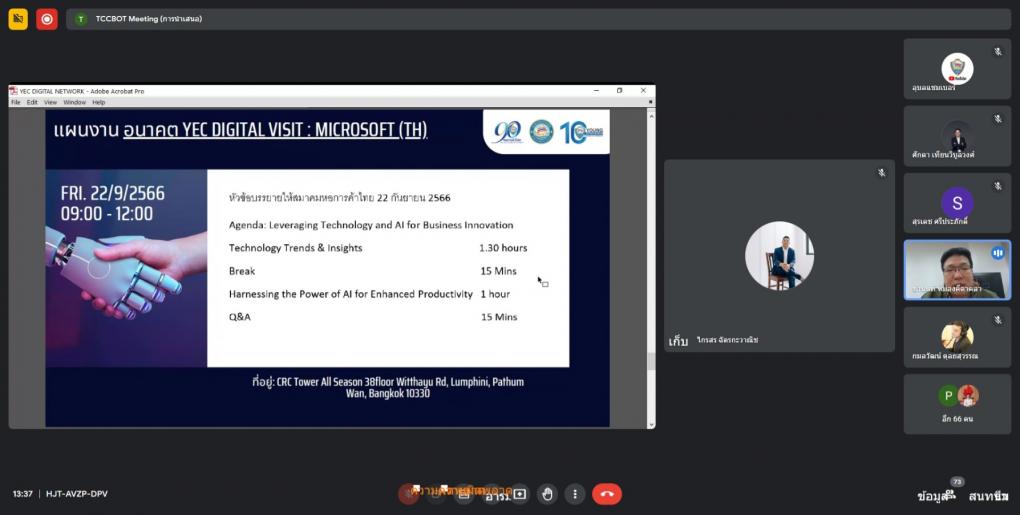
Task: Click the red recording indicator icon
Action: pos(47,19)
